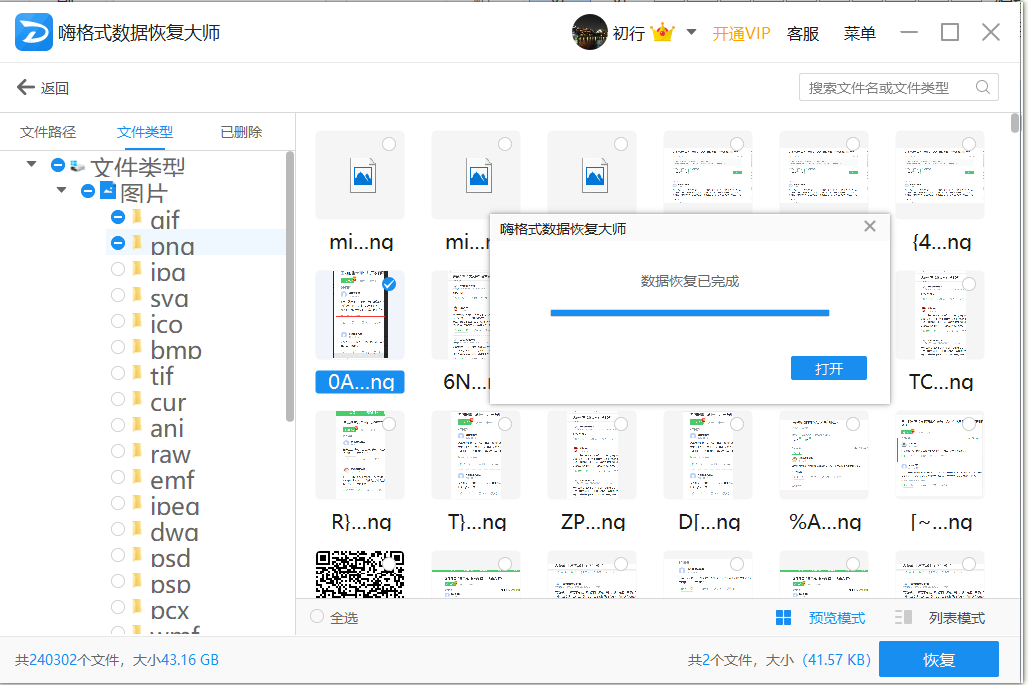The image size is (1028, 685).
Task: Open the 0A...ng thumbnail
Action: point(359,315)
